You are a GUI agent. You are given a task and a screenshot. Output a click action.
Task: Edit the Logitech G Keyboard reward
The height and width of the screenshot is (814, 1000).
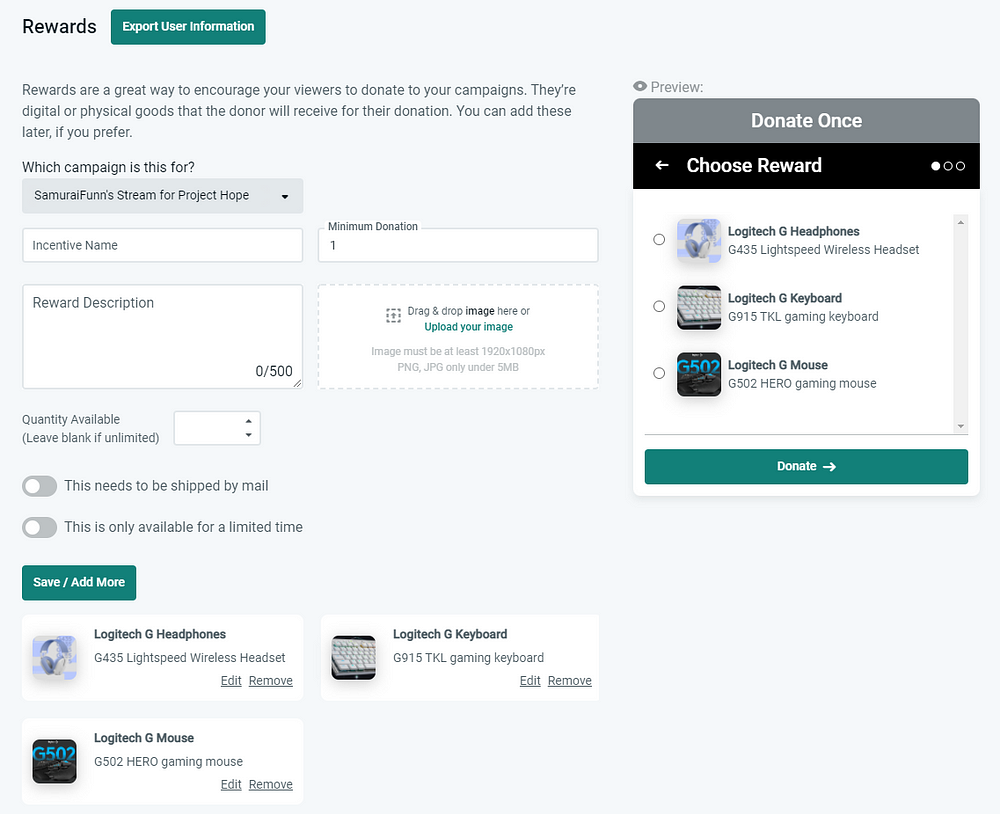coord(530,681)
